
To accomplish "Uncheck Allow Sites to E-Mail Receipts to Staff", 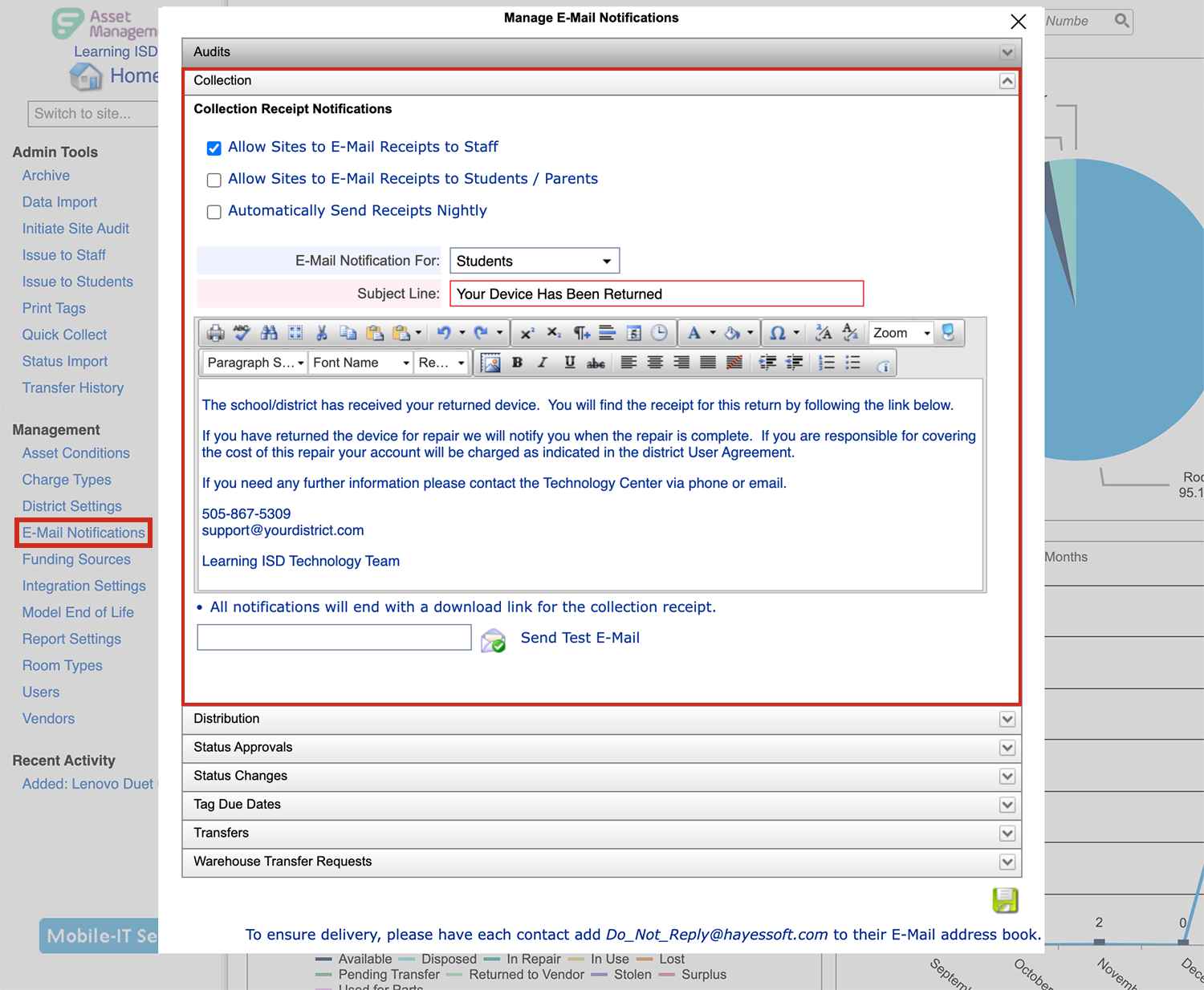I will [214, 148].
